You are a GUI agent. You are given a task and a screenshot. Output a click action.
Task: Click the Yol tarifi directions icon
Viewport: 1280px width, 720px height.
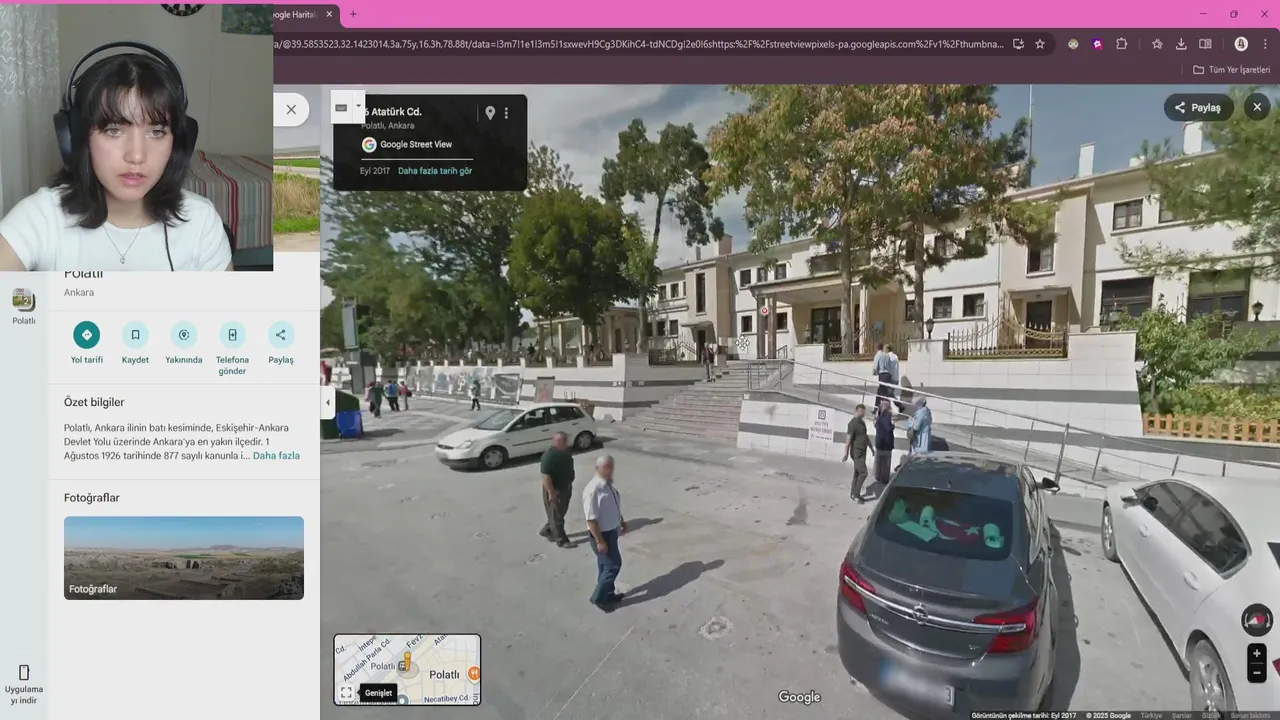[86, 335]
